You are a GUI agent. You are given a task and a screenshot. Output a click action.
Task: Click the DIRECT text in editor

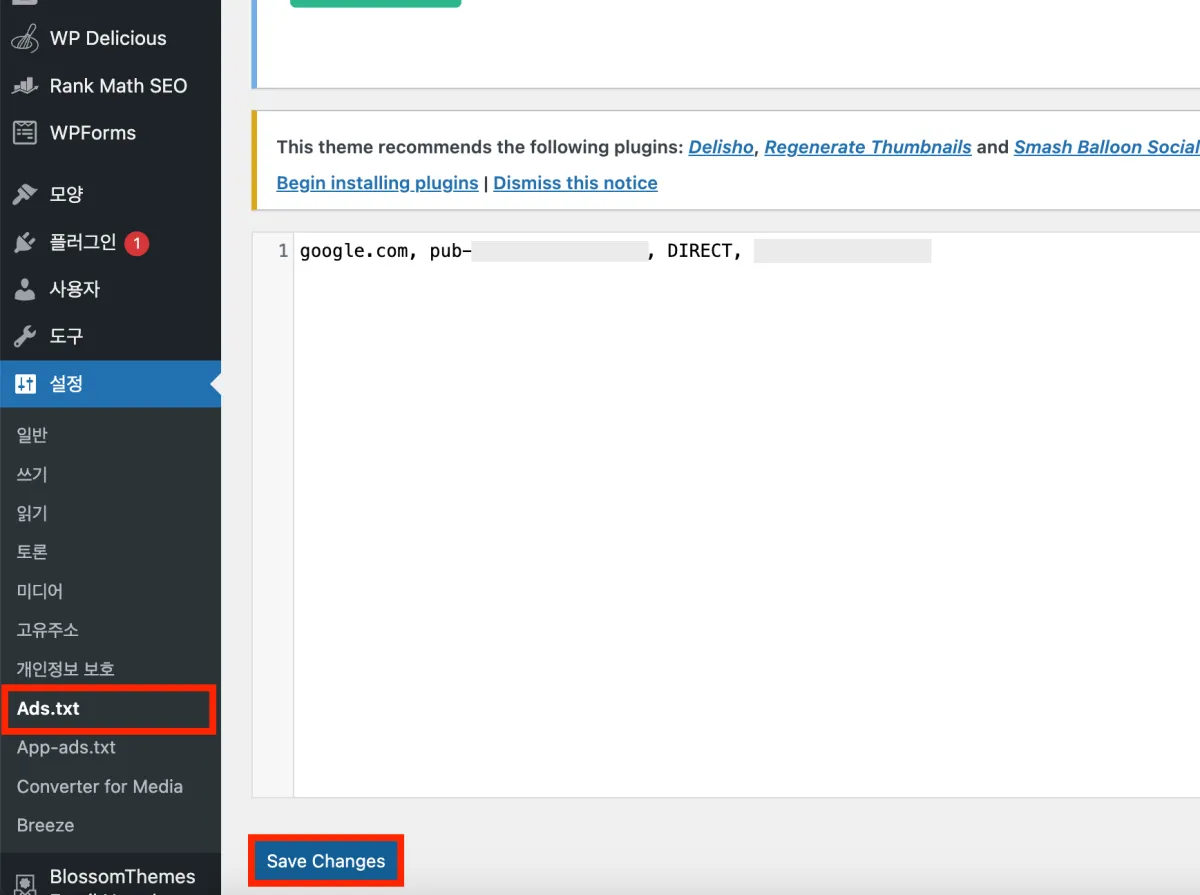[x=700, y=251]
